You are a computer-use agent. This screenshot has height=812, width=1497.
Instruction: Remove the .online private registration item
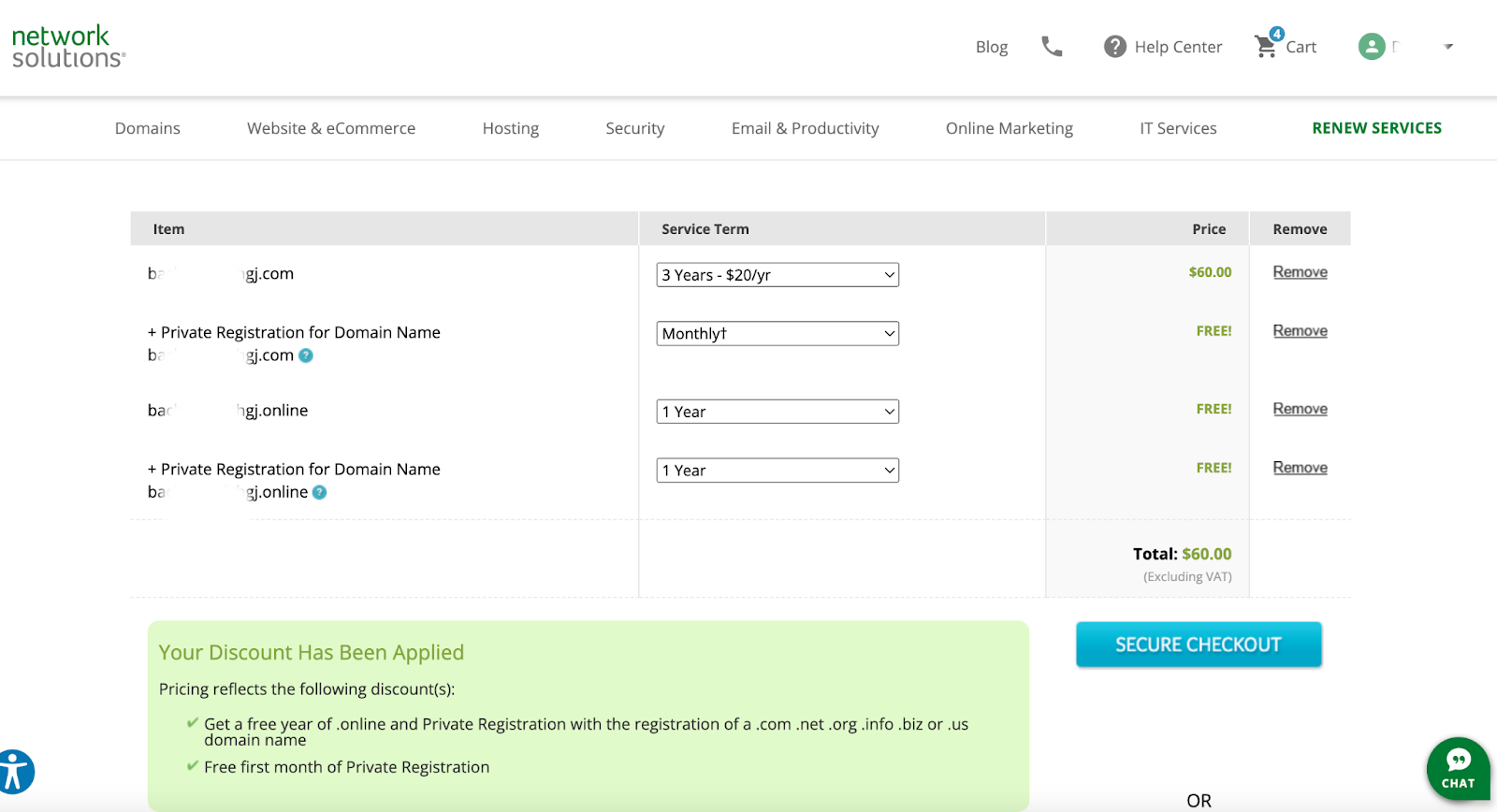[x=1301, y=468]
